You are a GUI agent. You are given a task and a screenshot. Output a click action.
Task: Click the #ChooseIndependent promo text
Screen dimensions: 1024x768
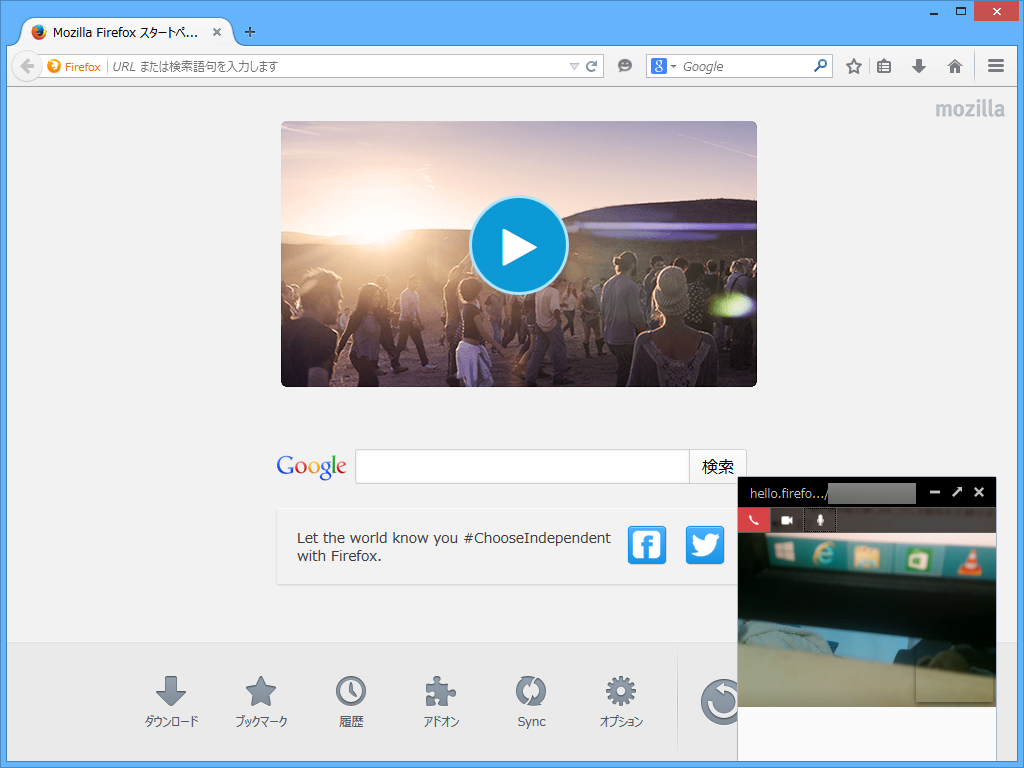(453, 547)
